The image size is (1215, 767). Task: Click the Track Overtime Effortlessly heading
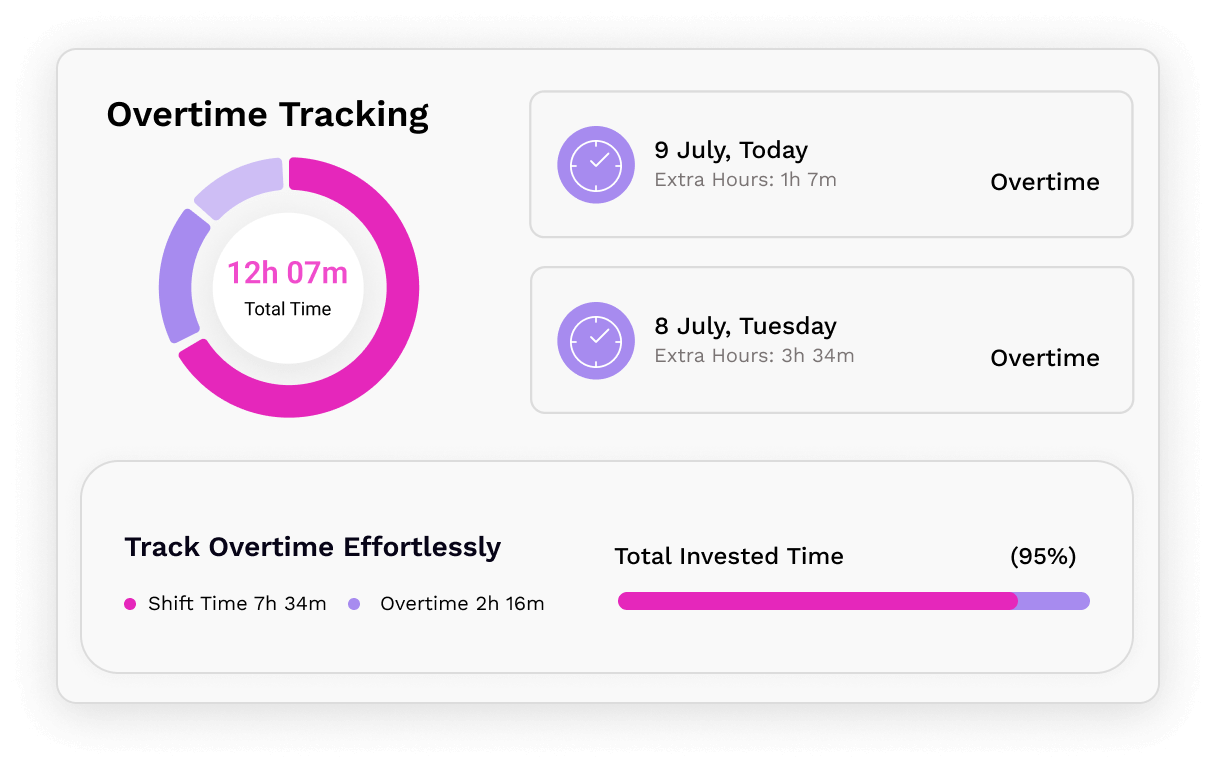point(313,547)
